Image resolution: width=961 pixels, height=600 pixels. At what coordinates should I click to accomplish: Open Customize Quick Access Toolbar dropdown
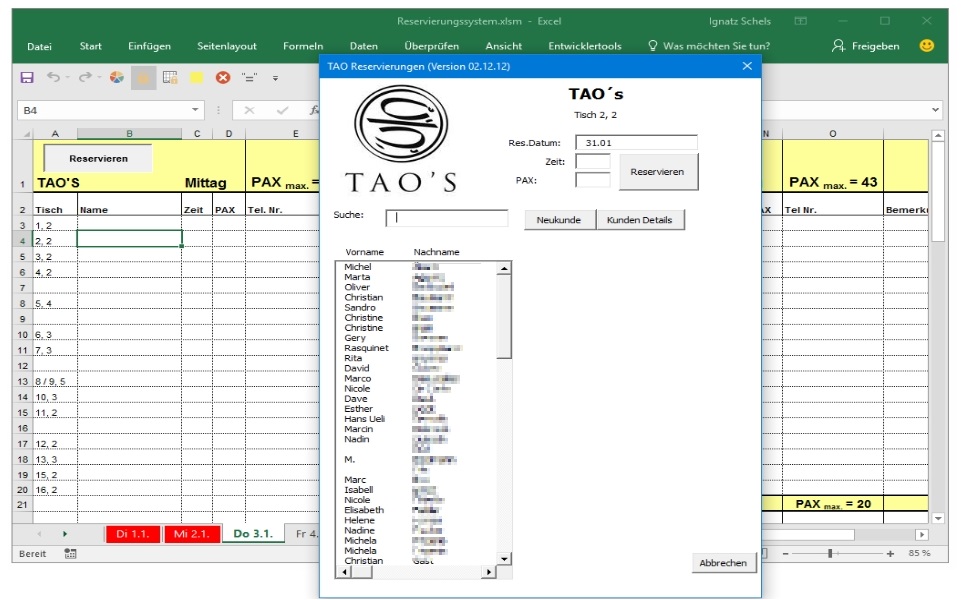click(x=275, y=78)
